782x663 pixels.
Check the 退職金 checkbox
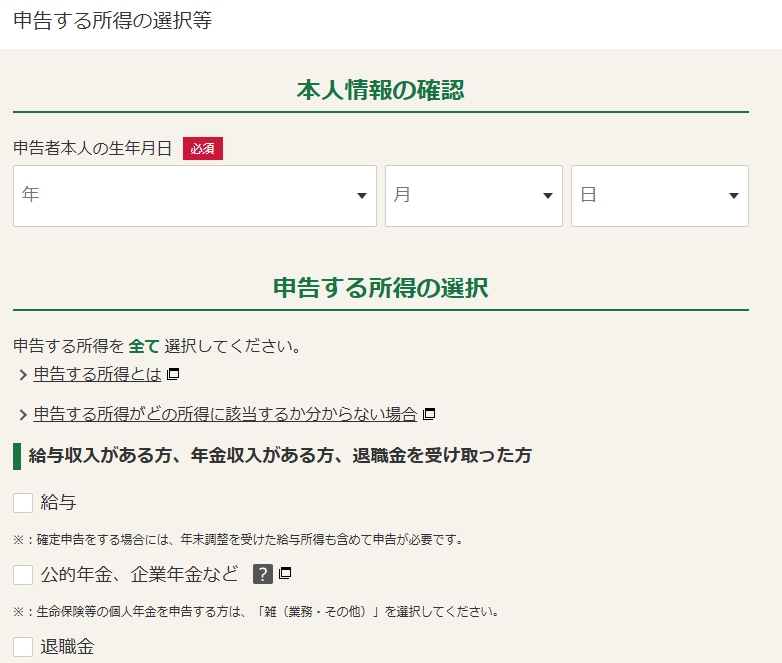[23, 647]
